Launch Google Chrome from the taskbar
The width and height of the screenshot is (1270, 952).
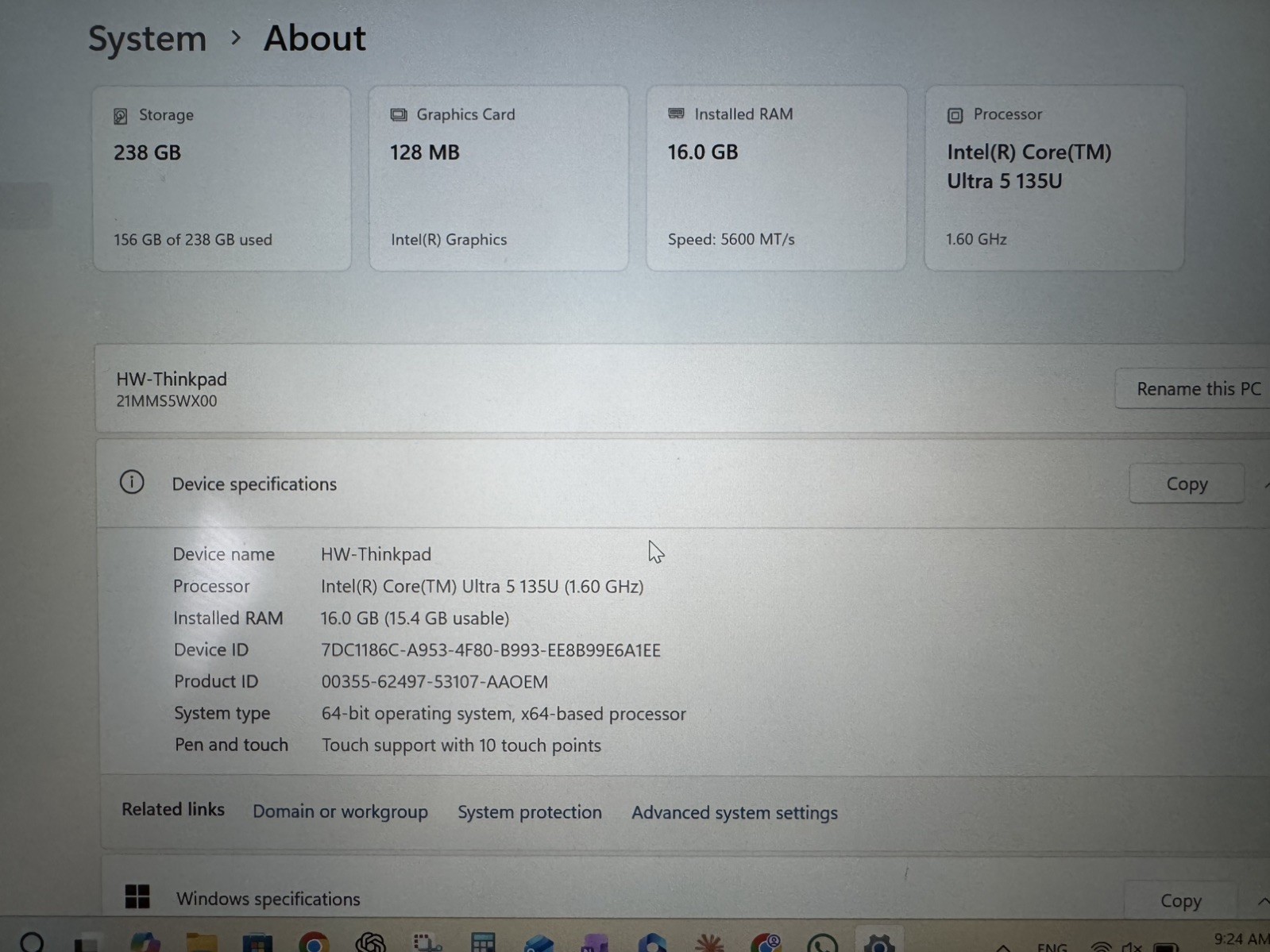[314, 942]
